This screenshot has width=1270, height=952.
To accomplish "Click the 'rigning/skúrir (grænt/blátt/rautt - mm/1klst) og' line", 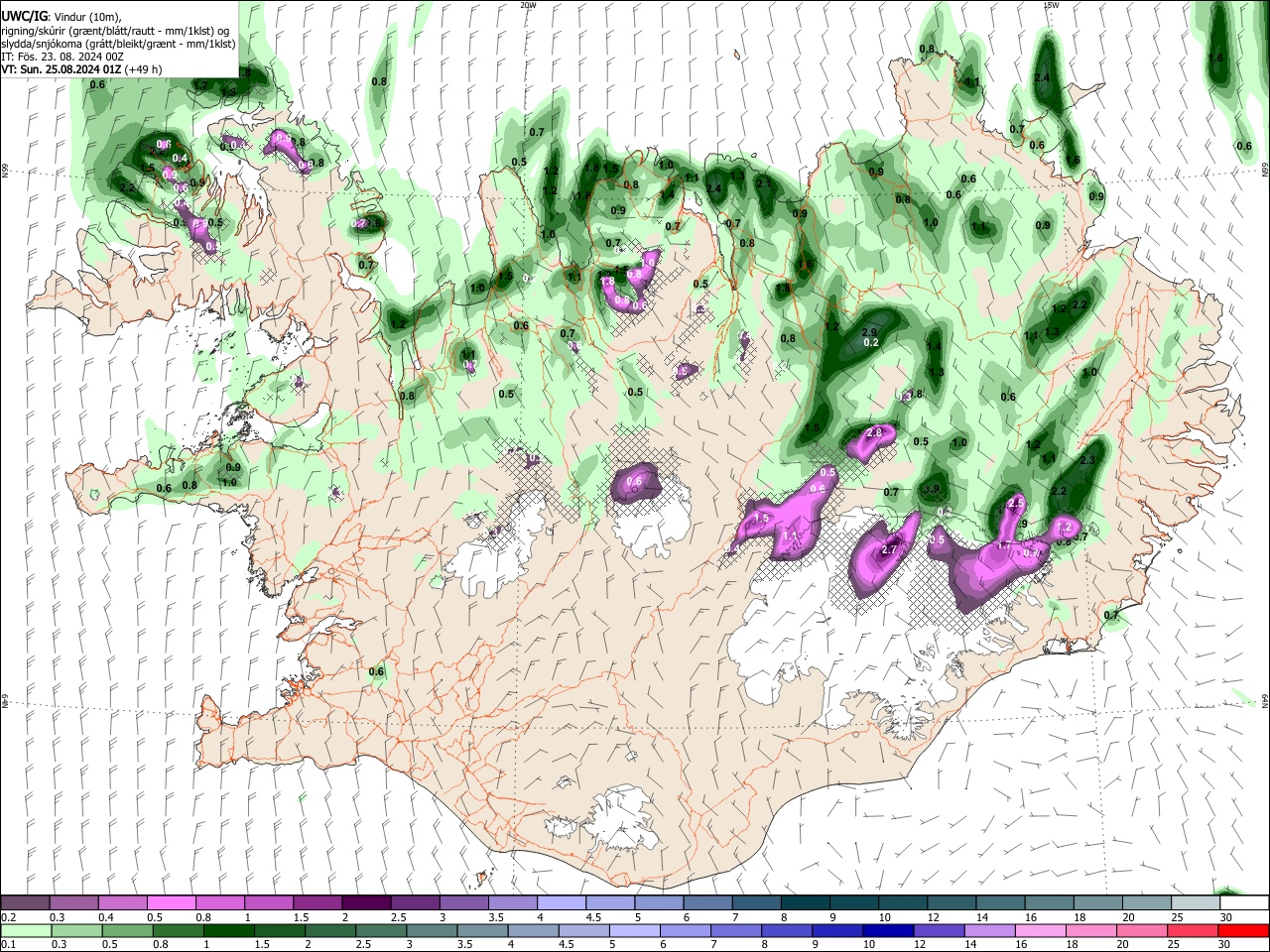I will click(116, 31).
